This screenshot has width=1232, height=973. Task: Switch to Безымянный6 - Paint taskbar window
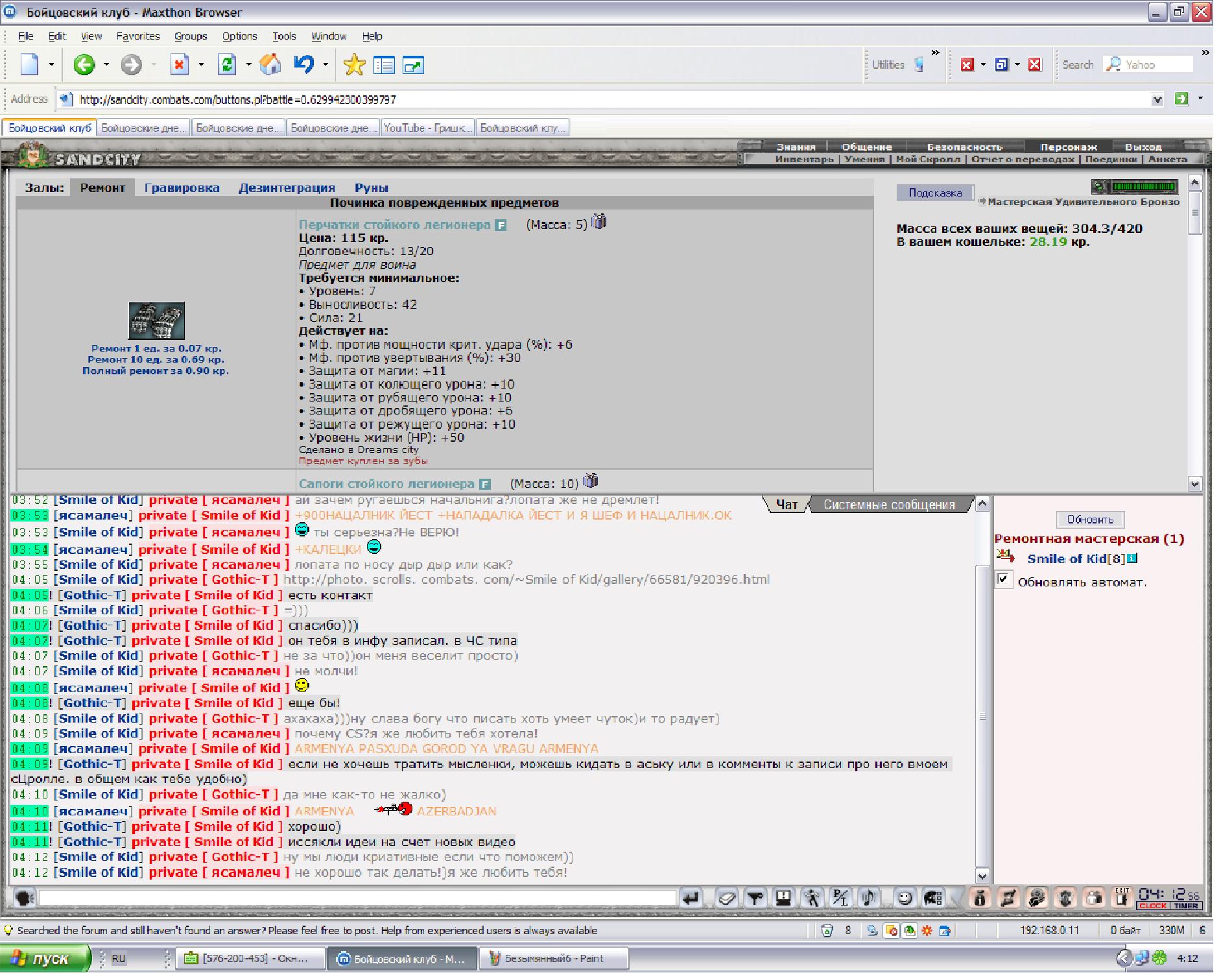[x=553, y=959]
